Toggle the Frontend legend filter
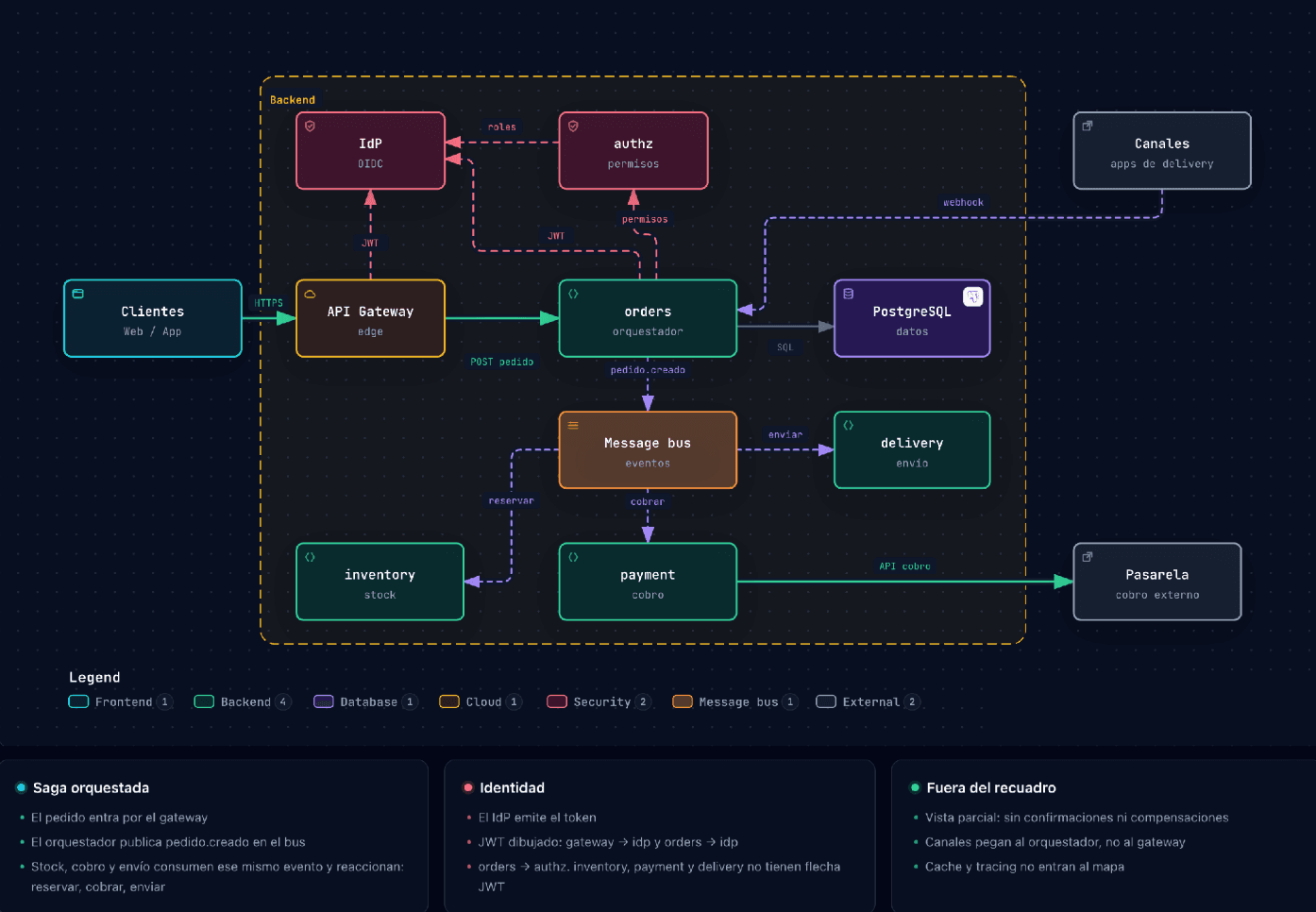Screen dimensions: 1316x912 120,701
